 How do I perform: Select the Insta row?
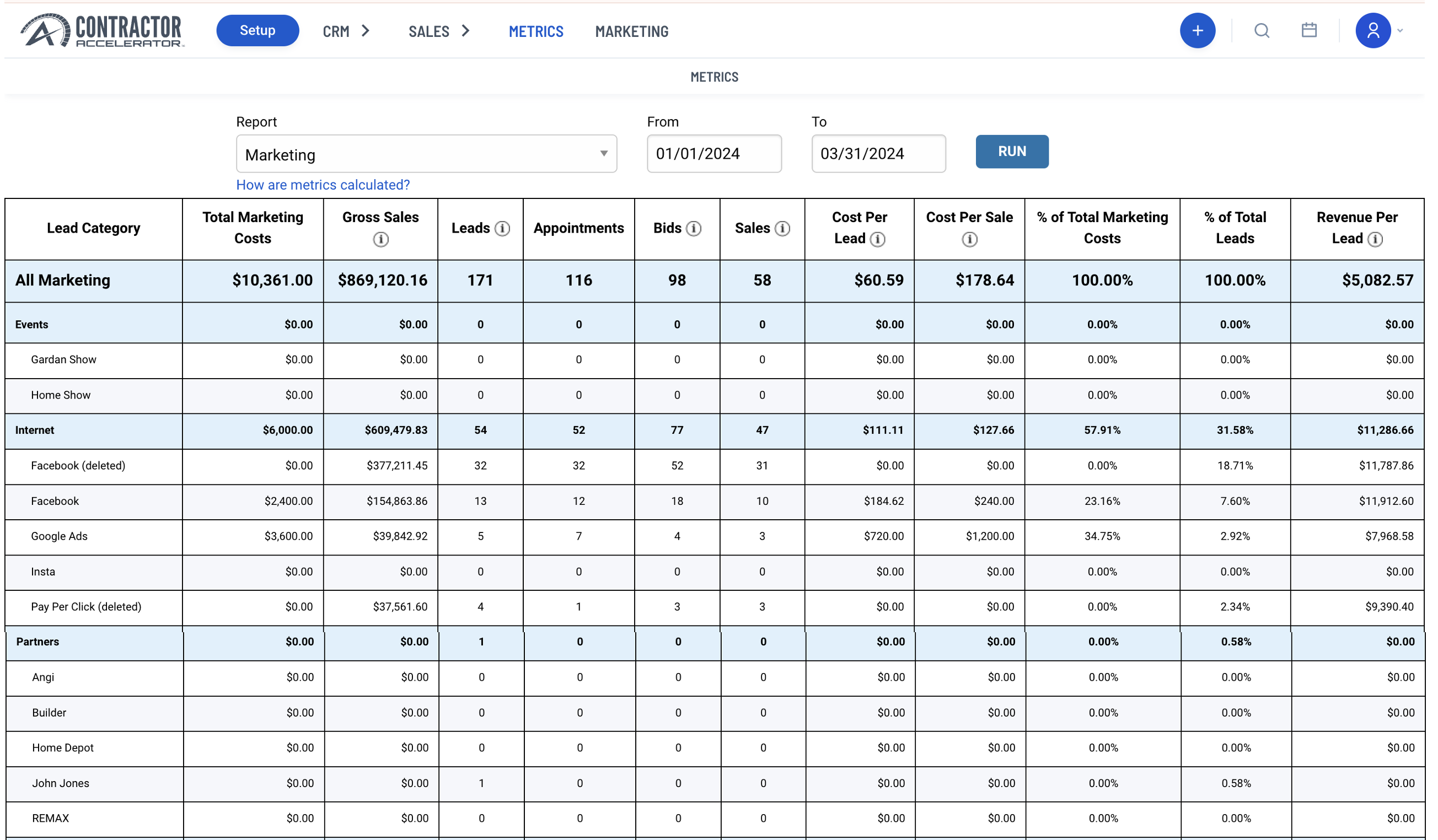coord(715,572)
